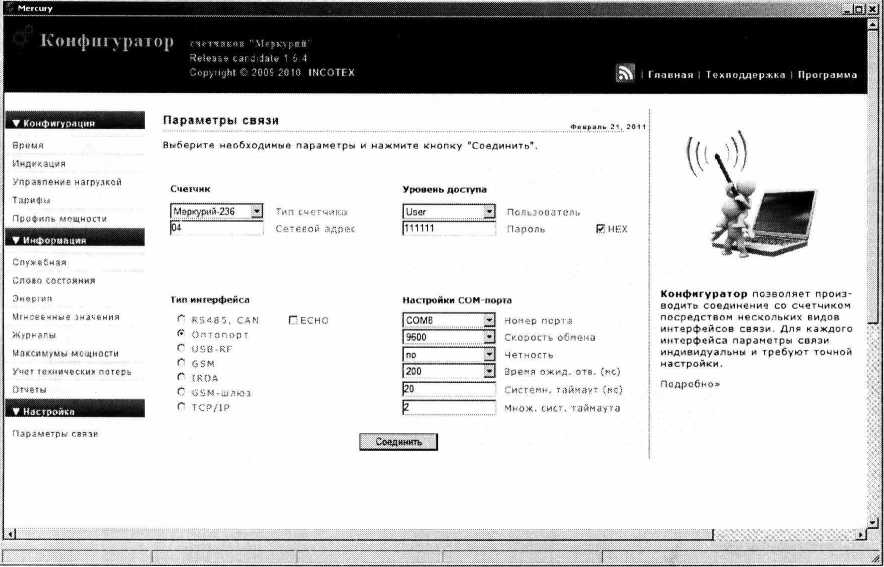Click the RSS feed icon in header

tap(625, 73)
